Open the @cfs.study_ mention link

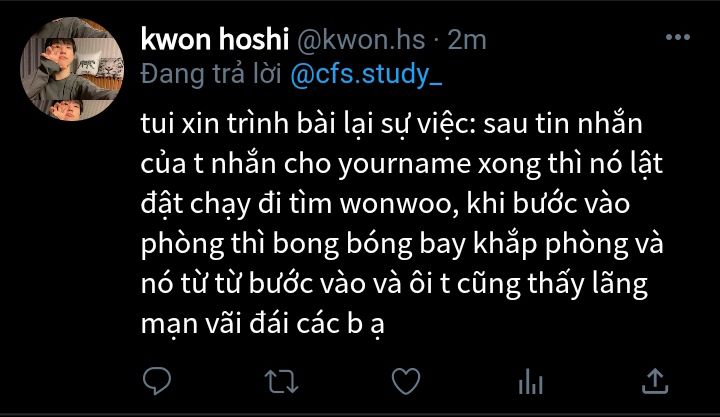366,74
